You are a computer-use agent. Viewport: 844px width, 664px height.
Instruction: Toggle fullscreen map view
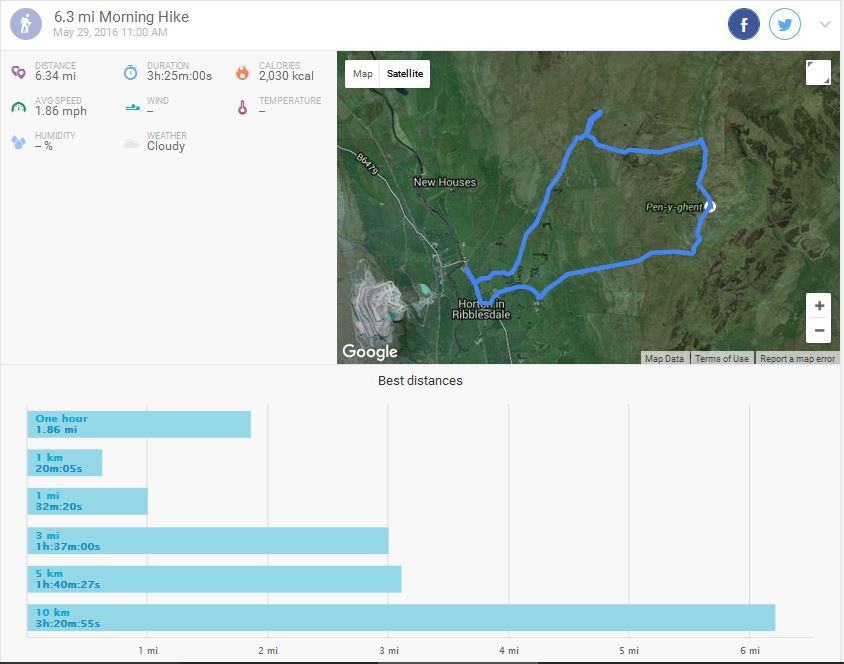pos(817,73)
